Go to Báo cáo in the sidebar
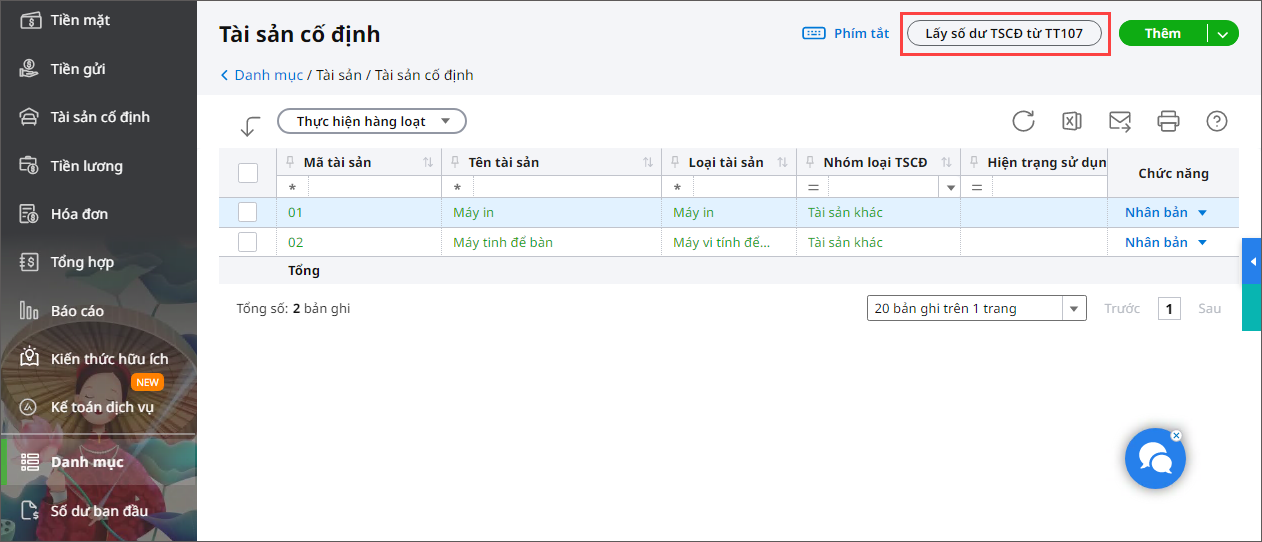 [x=77, y=311]
